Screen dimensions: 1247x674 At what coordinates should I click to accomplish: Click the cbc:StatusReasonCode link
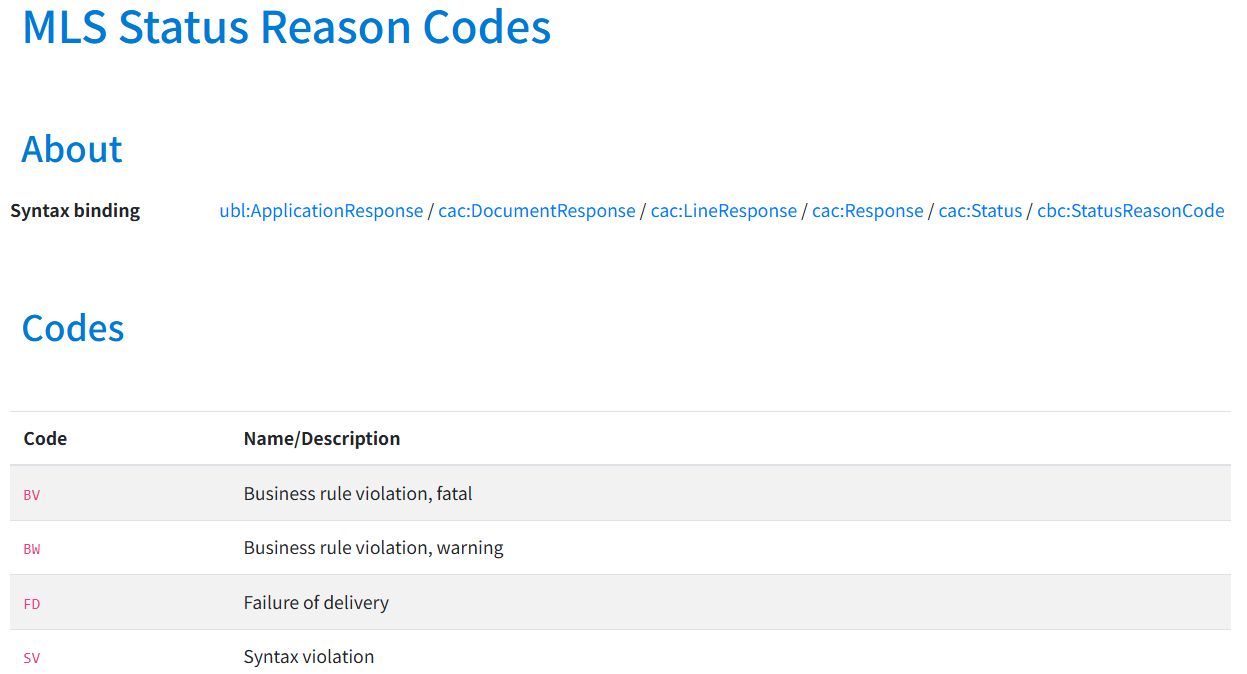(1130, 211)
